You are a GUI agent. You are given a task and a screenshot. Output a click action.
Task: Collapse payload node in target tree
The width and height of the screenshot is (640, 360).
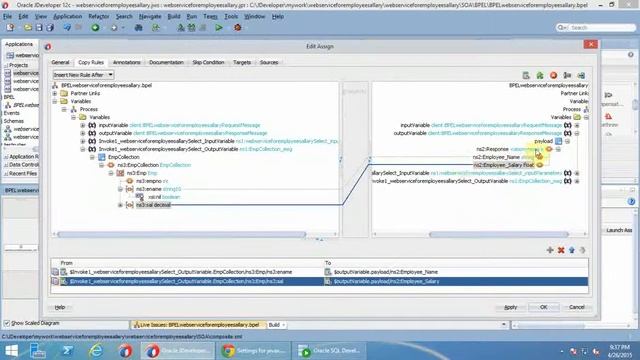tap(567, 141)
